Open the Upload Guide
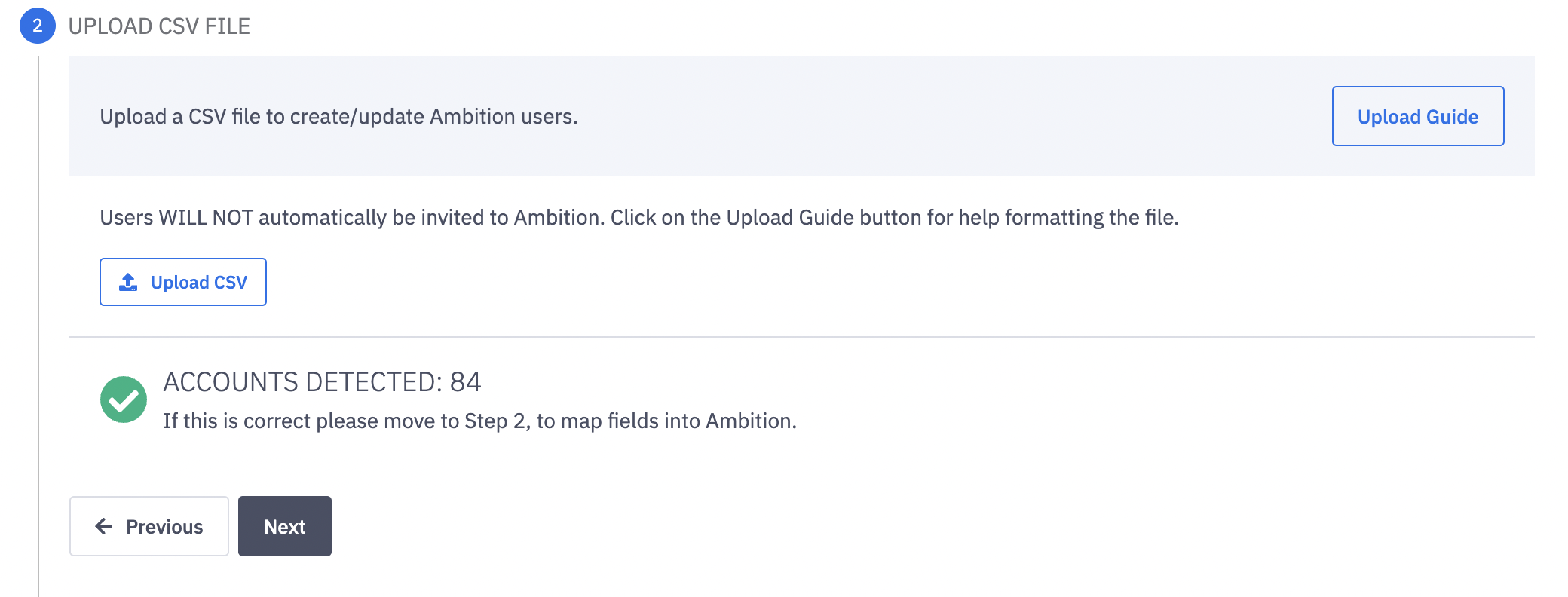Screen dimensions: 1568x597 [1417, 116]
